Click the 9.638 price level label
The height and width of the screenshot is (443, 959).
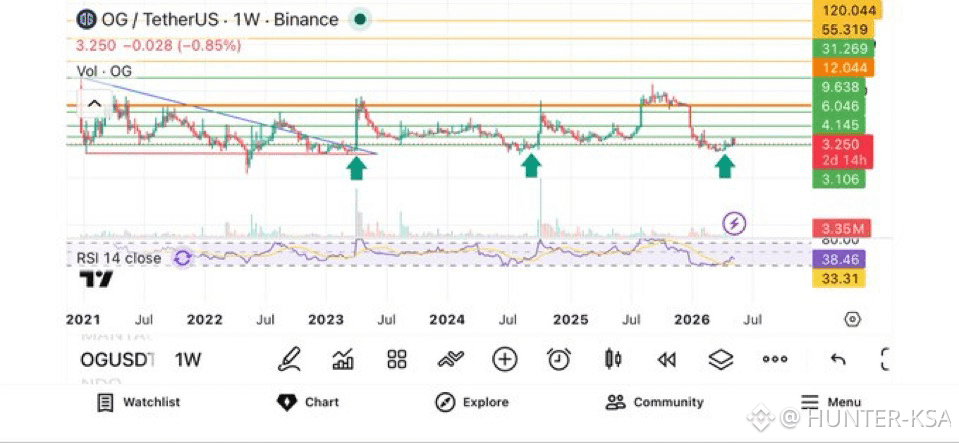tap(840, 87)
